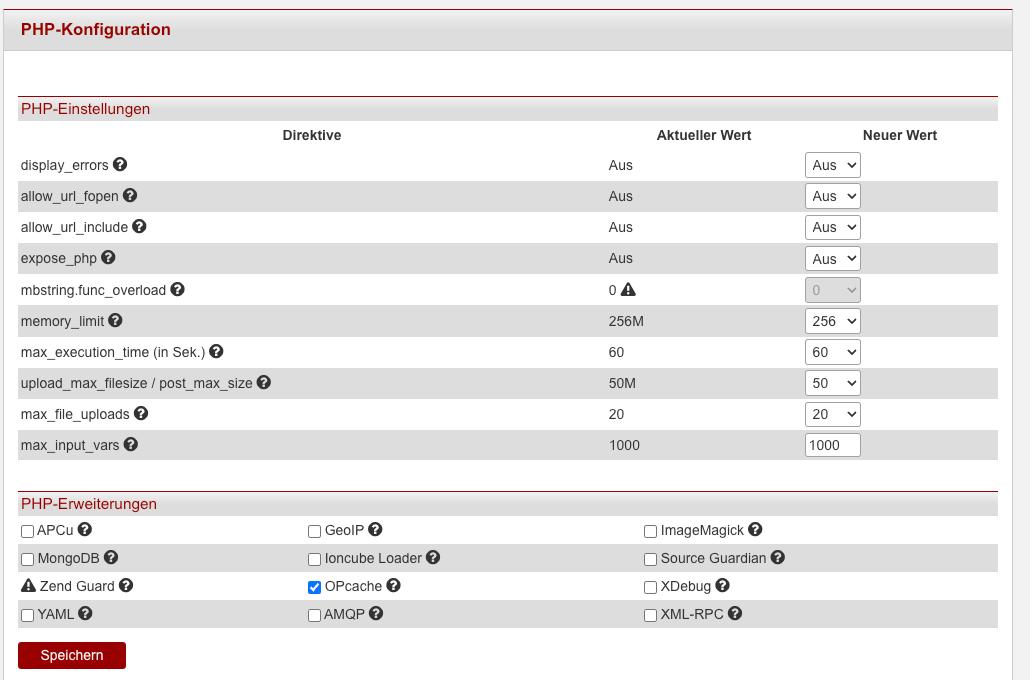Image resolution: width=1030 pixels, height=680 pixels.
Task: Enable the MongoDB extension checkbox
Action: (x=27, y=559)
